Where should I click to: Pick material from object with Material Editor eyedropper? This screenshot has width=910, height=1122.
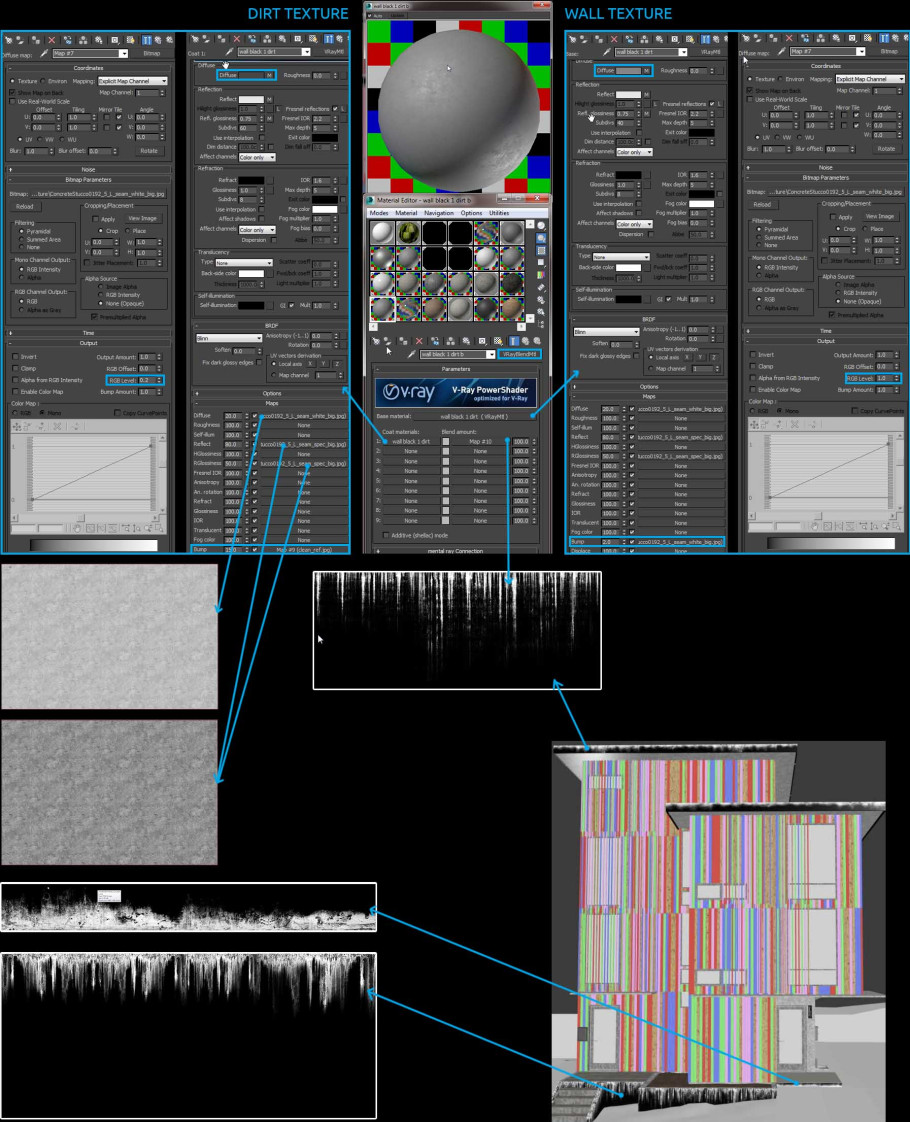(x=411, y=354)
